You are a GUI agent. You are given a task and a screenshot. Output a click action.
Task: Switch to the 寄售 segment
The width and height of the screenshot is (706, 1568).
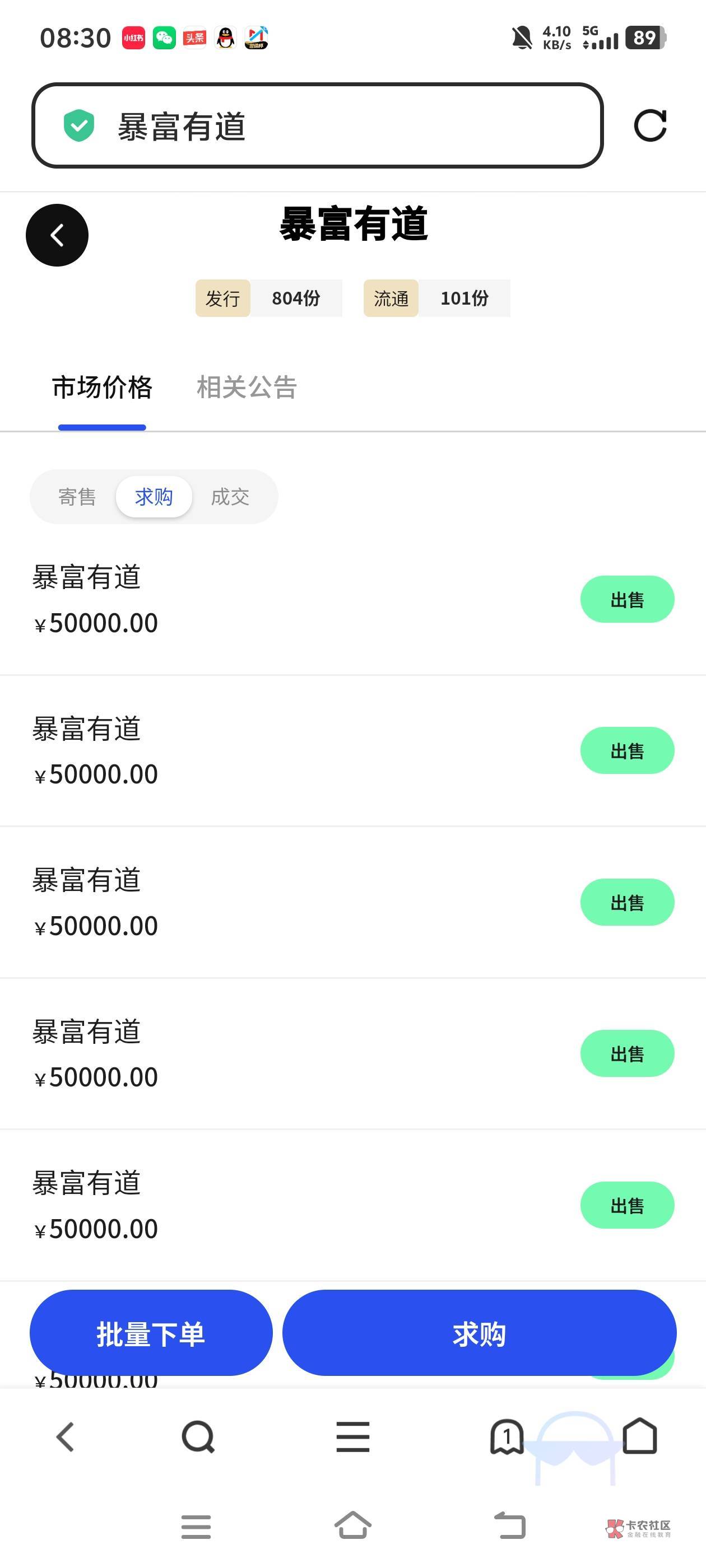pyautogui.click(x=77, y=497)
